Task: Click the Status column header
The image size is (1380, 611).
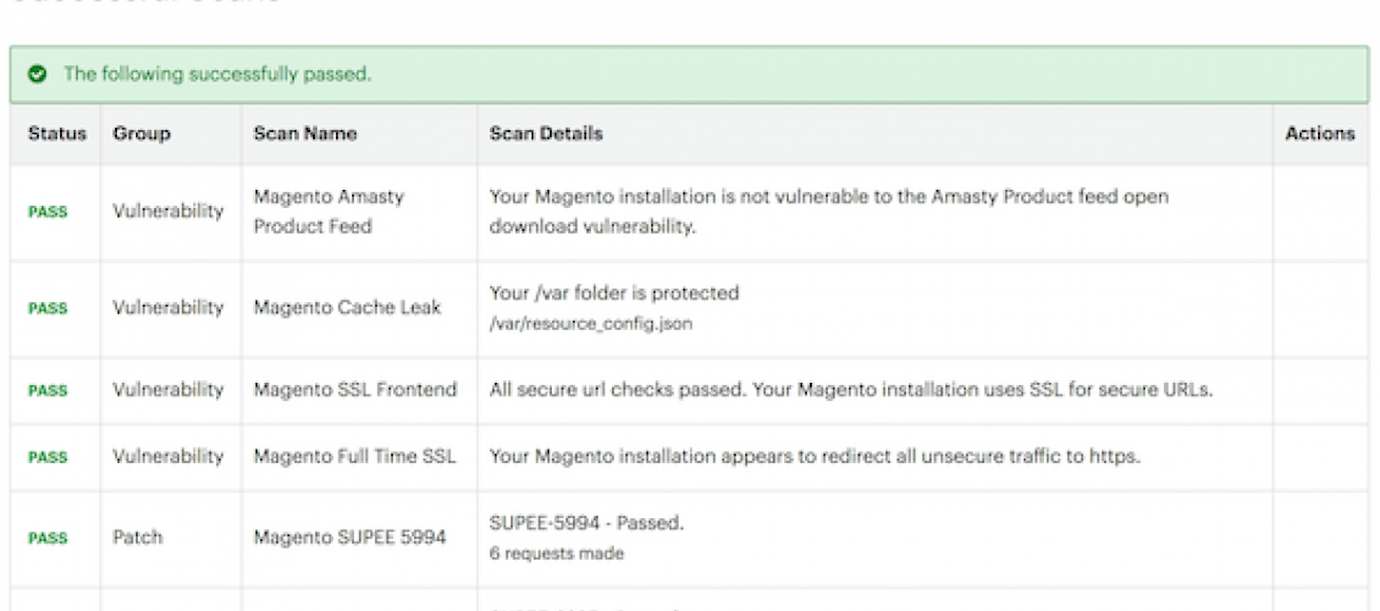Action: [x=57, y=133]
